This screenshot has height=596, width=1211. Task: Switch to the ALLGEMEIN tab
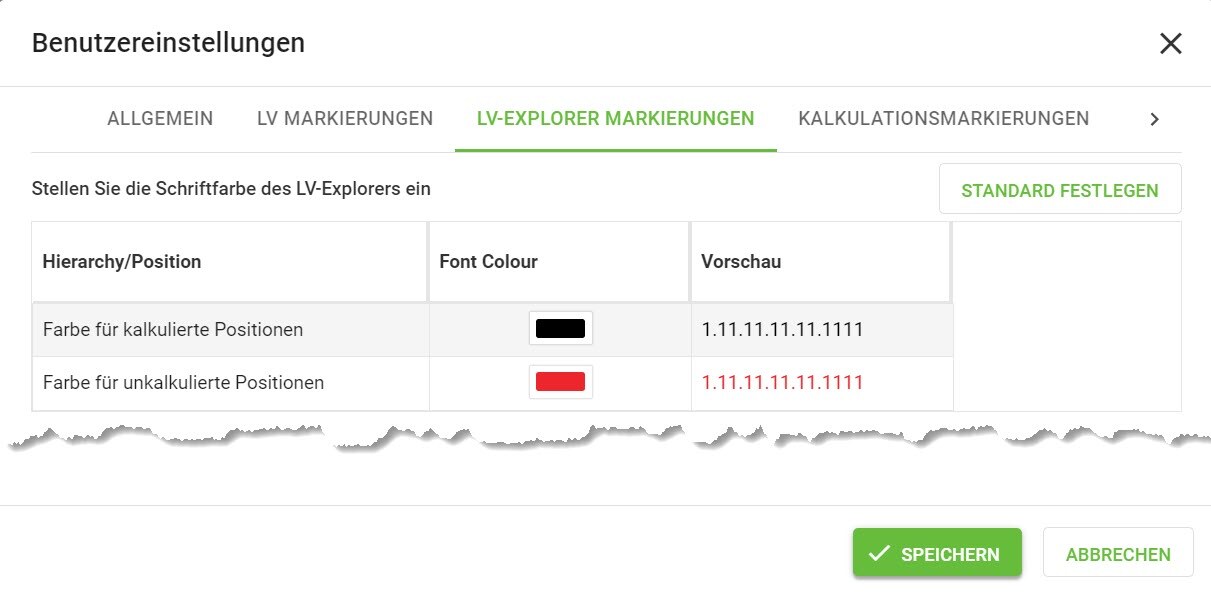pyautogui.click(x=160, y=119)
